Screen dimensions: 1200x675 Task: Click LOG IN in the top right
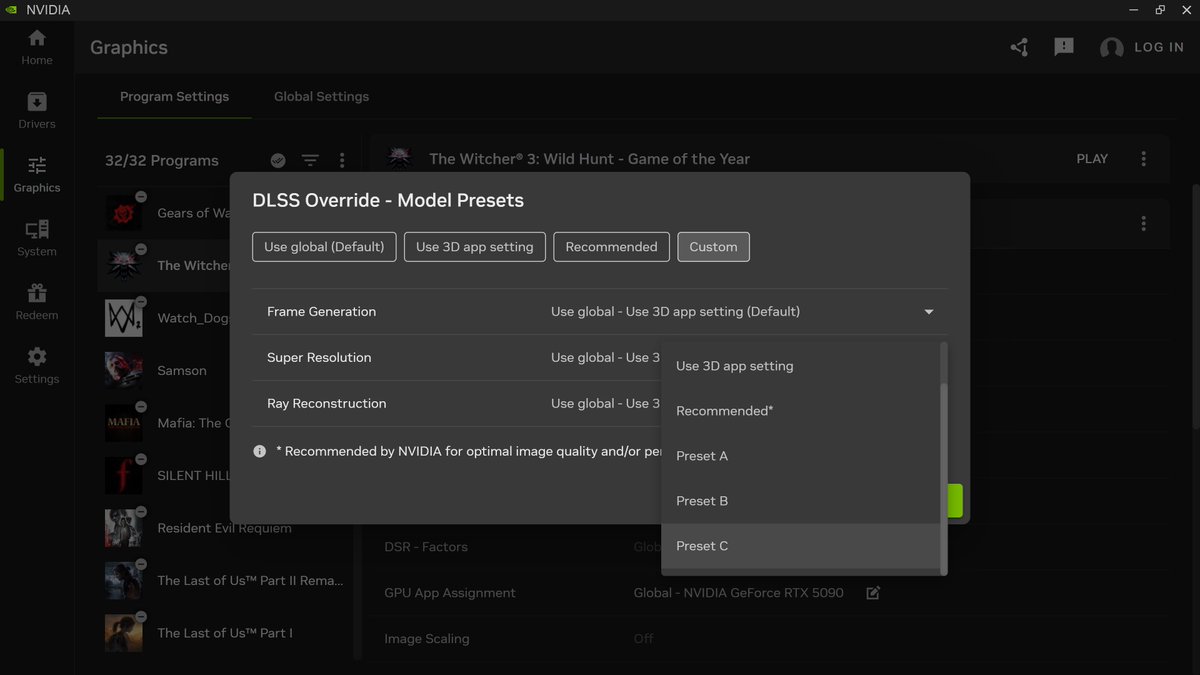click(x=1159, y=47)
